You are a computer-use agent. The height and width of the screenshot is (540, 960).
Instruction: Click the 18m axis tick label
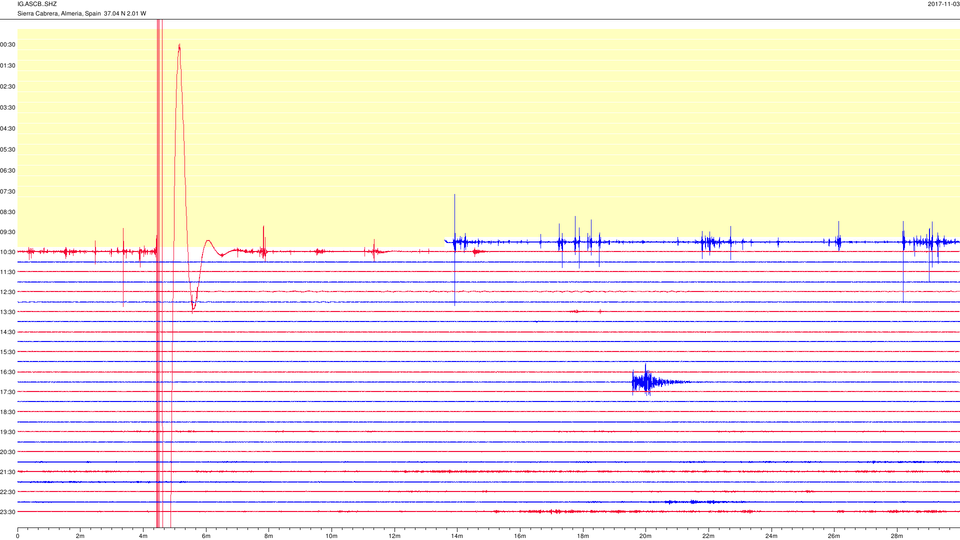pyautogui.click(x=582, y=536)
